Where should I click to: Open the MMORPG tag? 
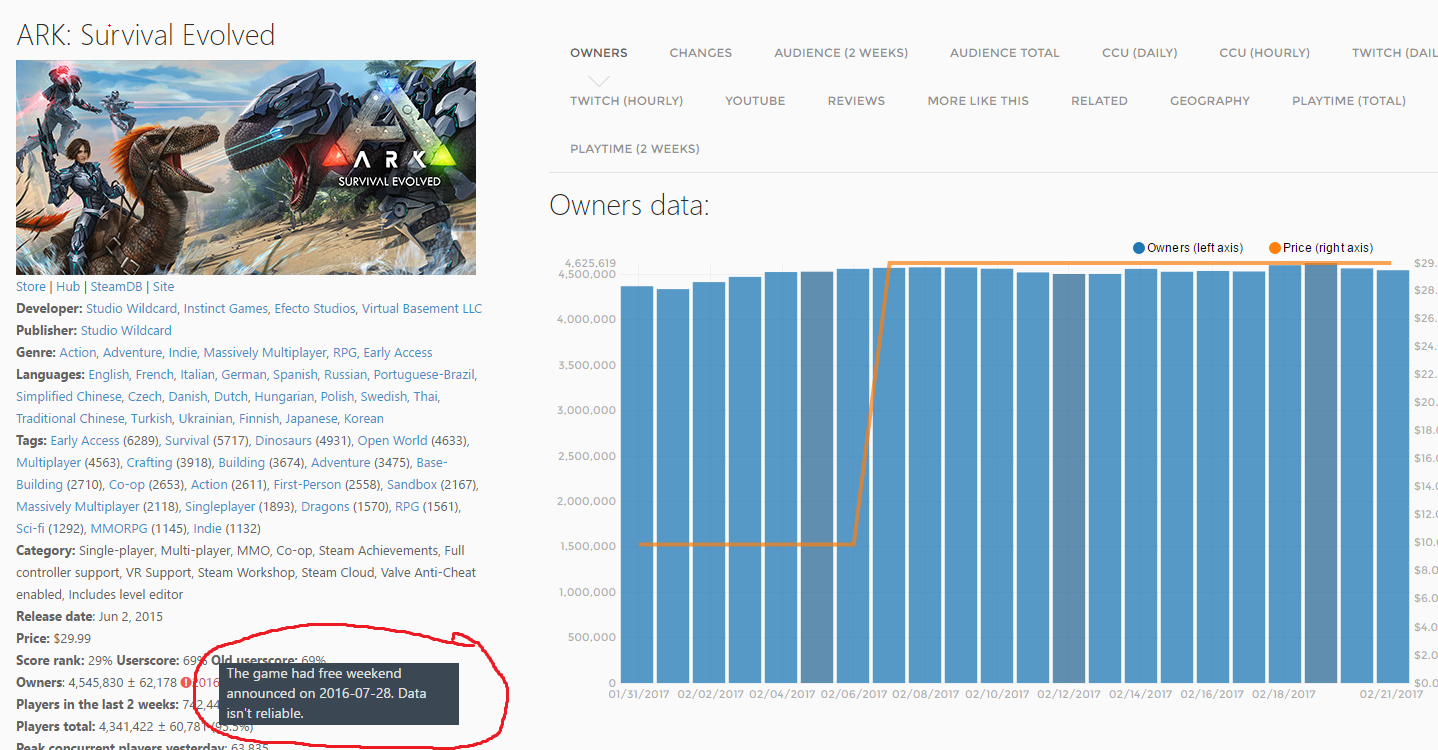point(117,529)
